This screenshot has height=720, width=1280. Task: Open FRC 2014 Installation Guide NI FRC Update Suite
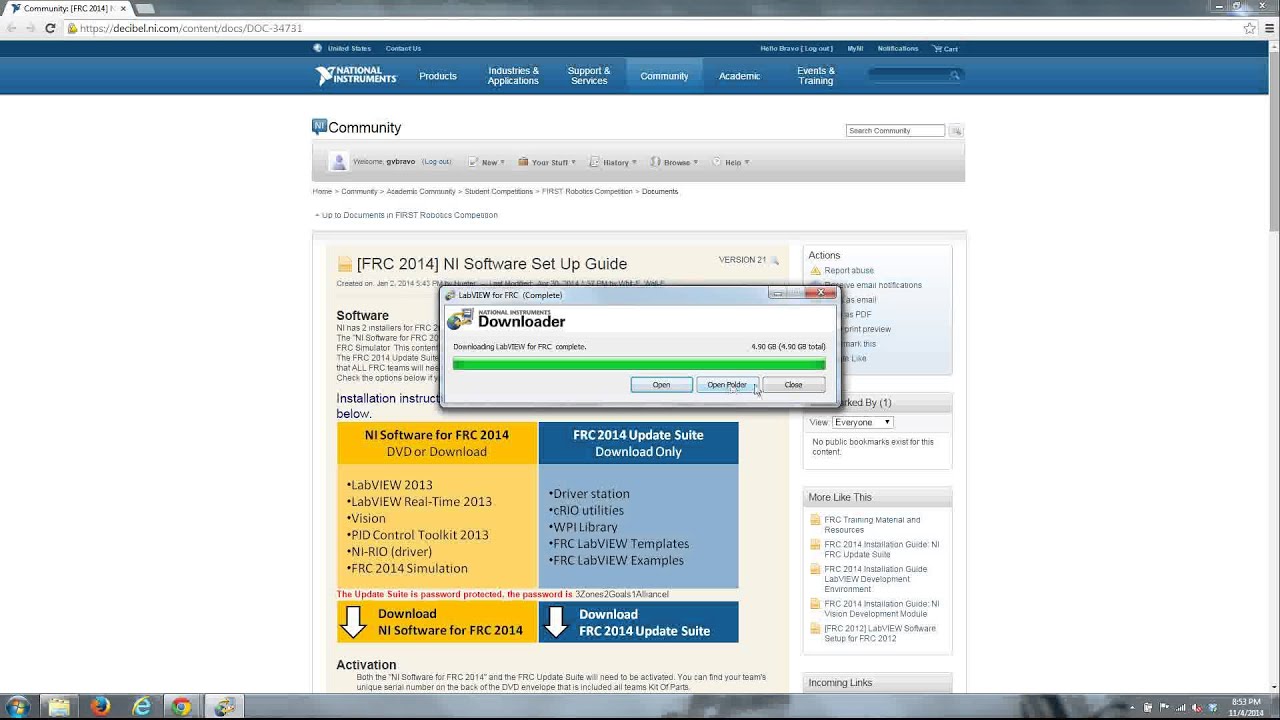[881, 549]
